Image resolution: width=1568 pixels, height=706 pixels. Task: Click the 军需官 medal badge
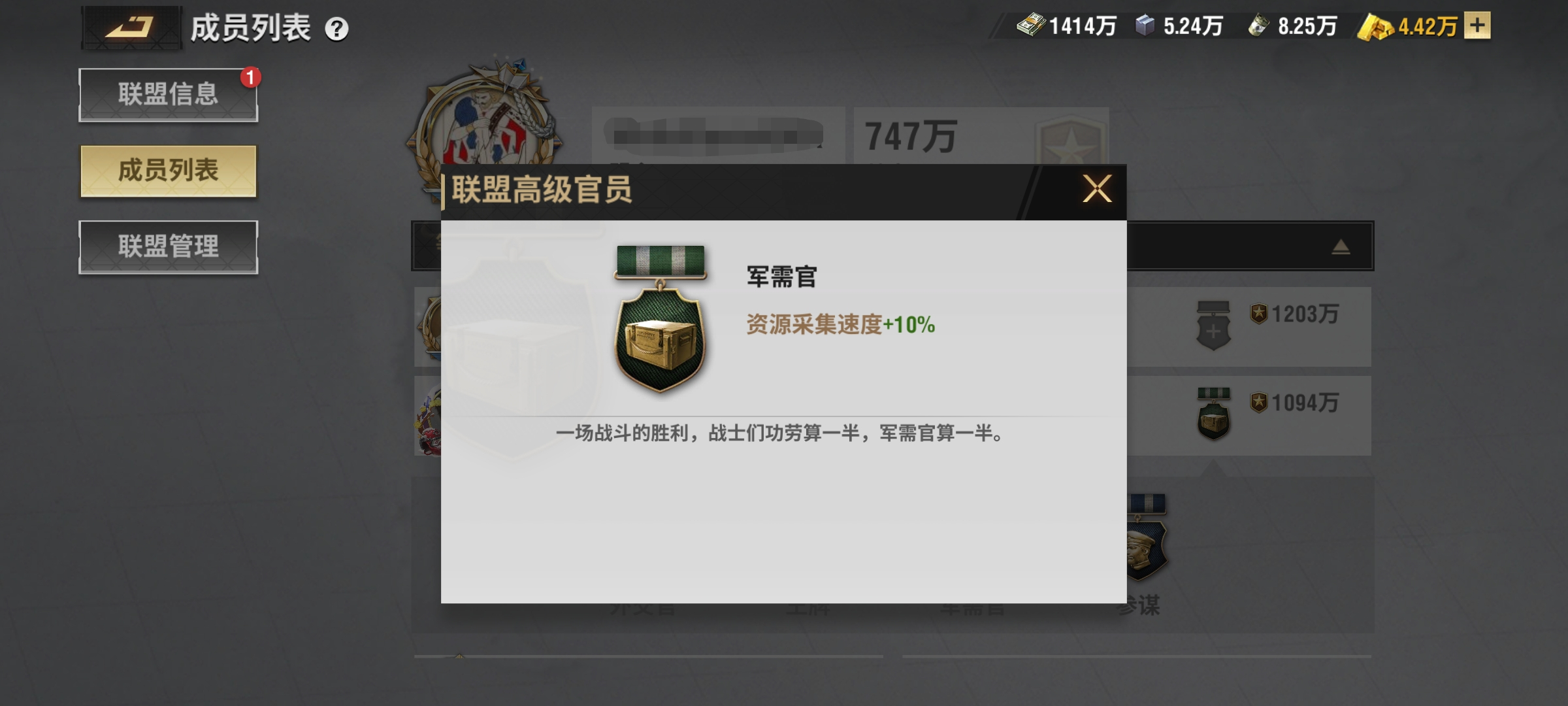click(661, 318)
